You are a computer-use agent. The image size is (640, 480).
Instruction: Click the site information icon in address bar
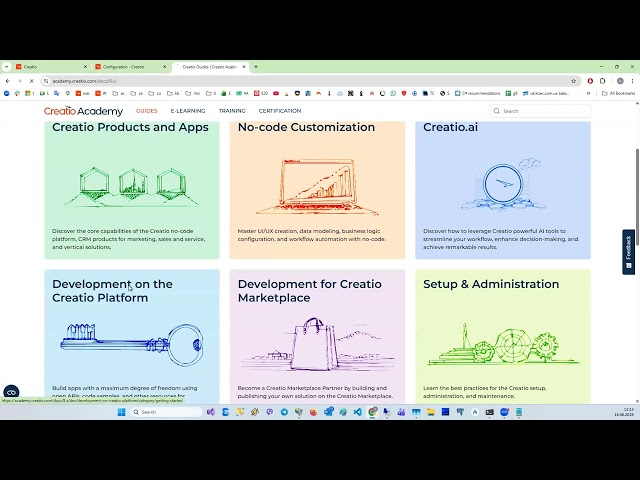(46, 81)
